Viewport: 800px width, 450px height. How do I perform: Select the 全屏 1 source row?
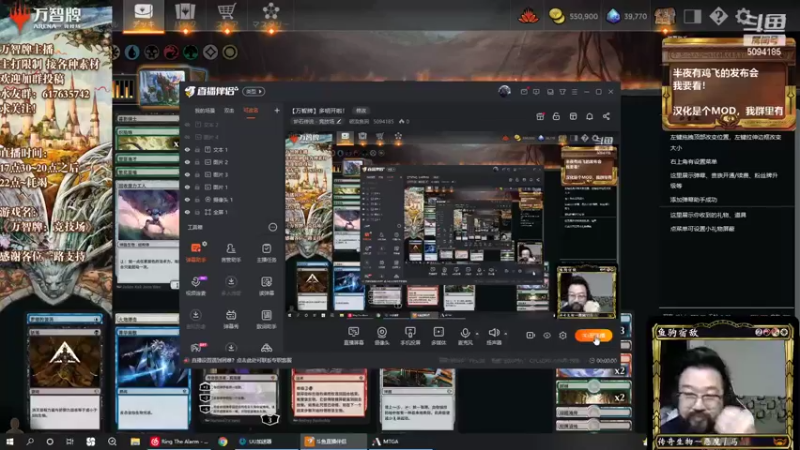click(x=232, y=212)
